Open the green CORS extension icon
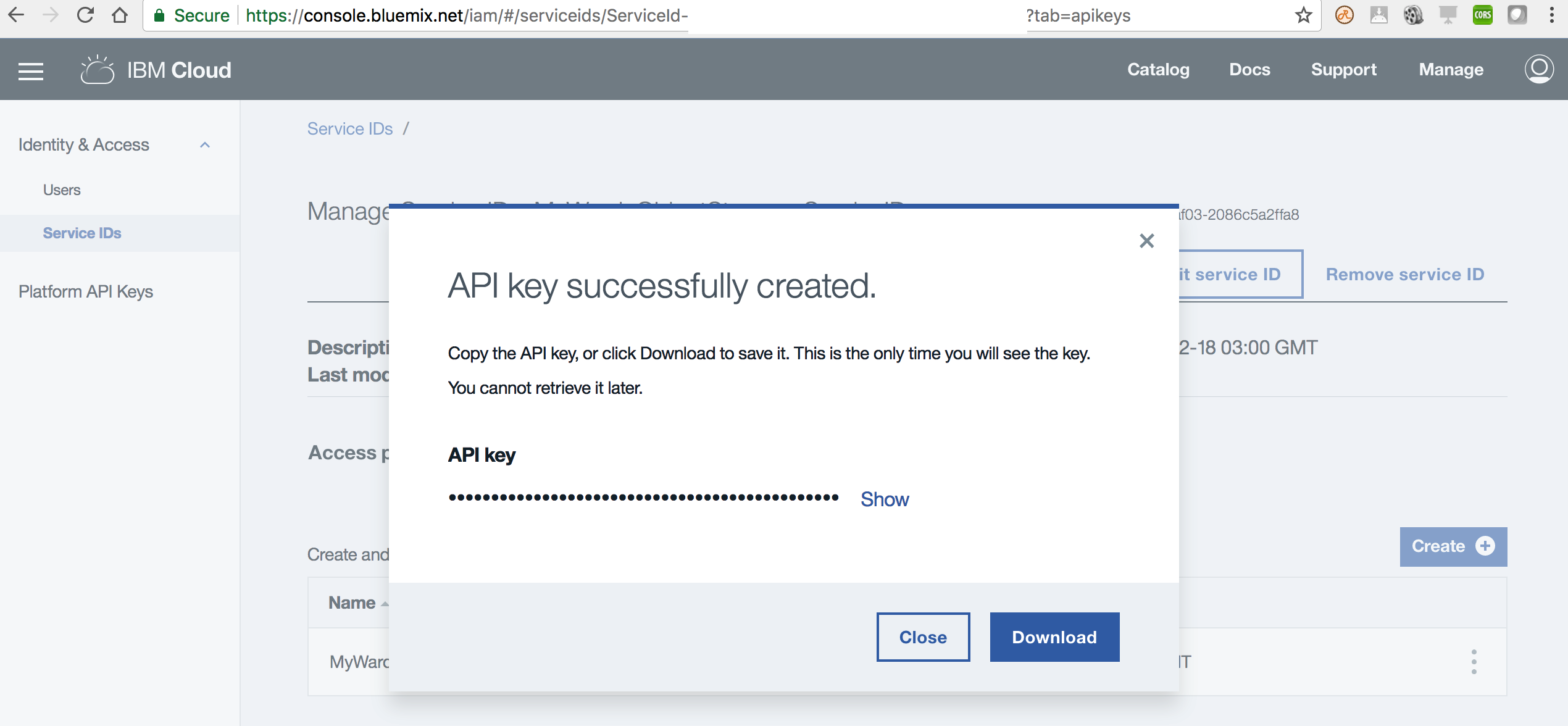Viewport: 1568px width, 726px height. (x=1482, y=15)
